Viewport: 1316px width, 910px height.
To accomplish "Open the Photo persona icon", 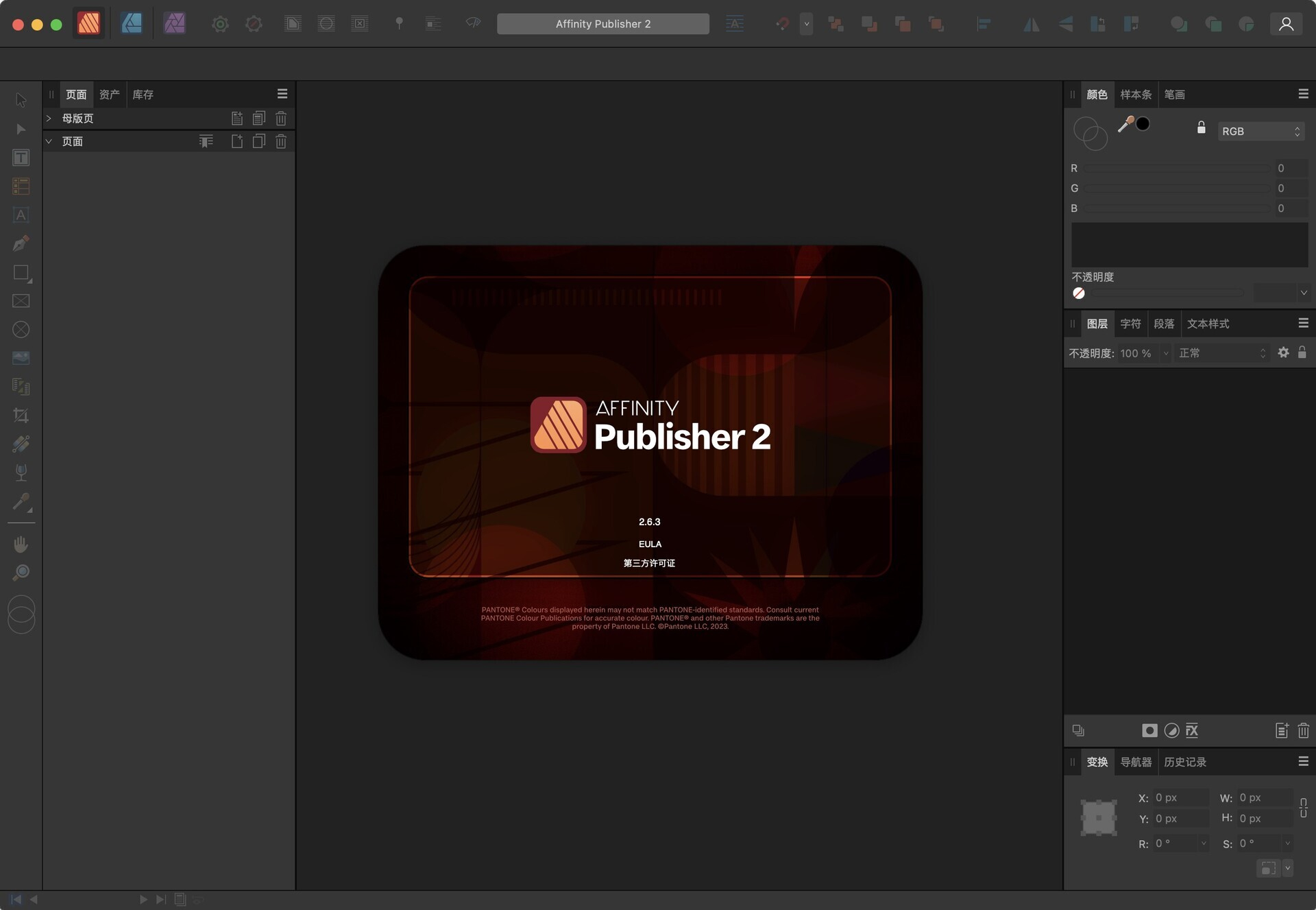I will click(174, 23).
